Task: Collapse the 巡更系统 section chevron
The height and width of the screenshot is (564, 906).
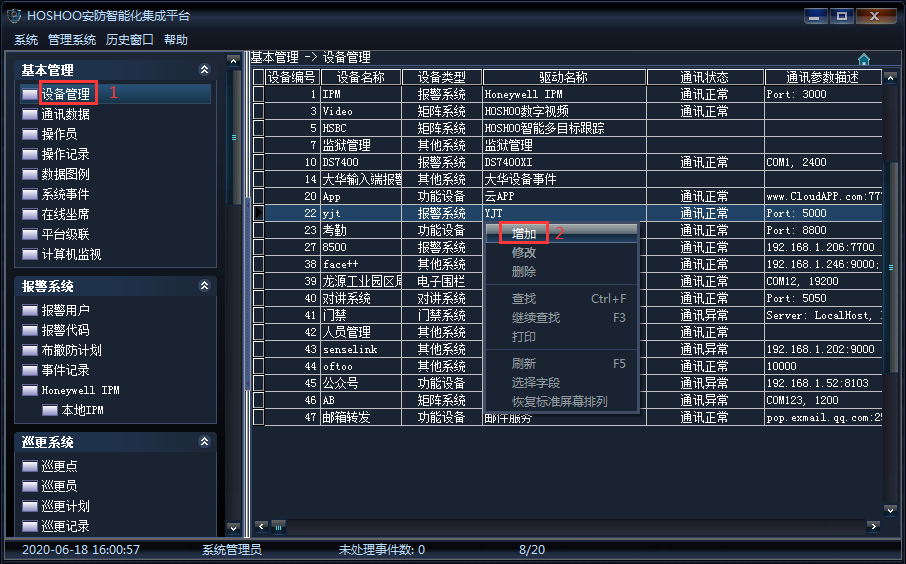Action: coord(204,442)
